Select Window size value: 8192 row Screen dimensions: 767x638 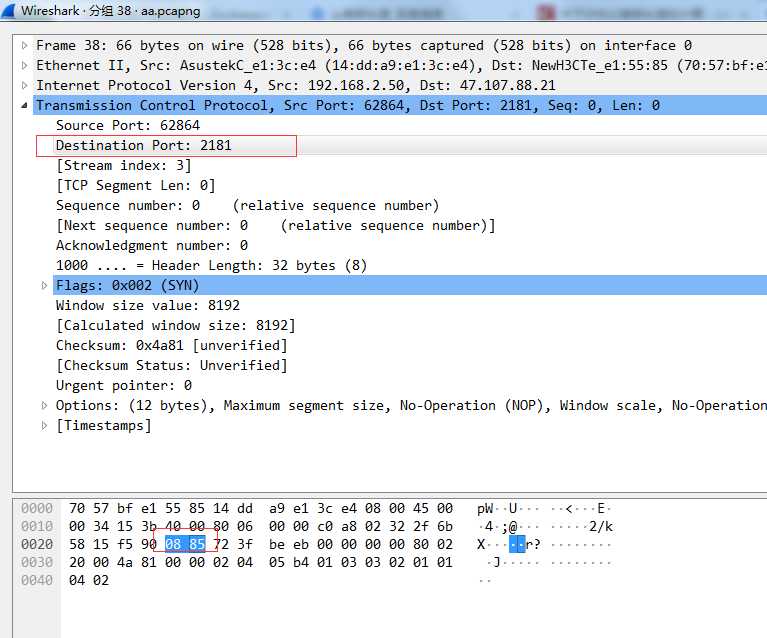coord(148,305)
